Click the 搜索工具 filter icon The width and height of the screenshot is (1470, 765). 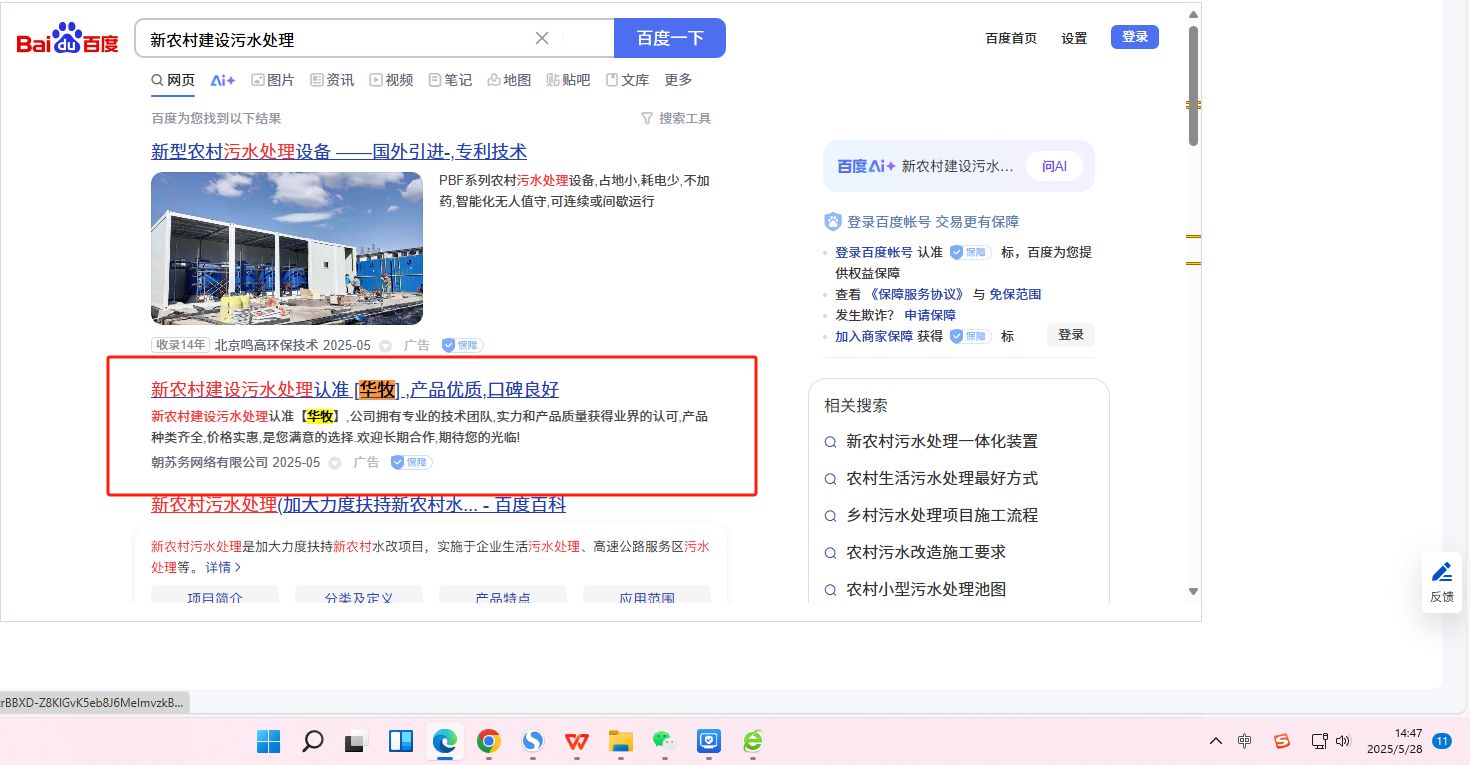[x=647, y=118]
